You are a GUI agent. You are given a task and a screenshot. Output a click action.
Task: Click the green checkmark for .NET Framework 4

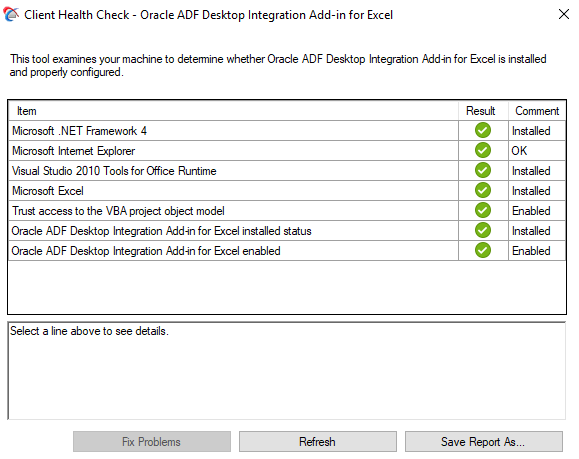[x=483, y=130]
